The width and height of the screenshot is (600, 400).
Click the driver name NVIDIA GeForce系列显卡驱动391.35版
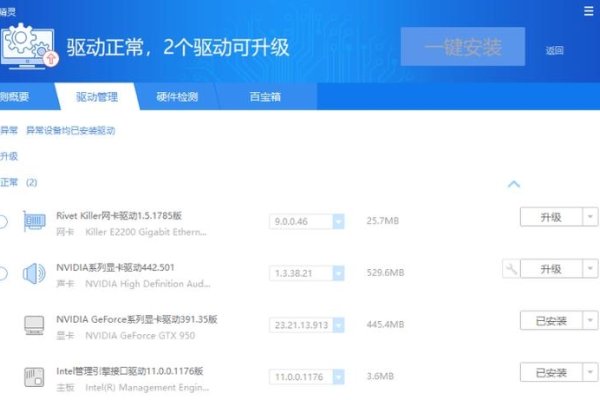pos(137,319)
